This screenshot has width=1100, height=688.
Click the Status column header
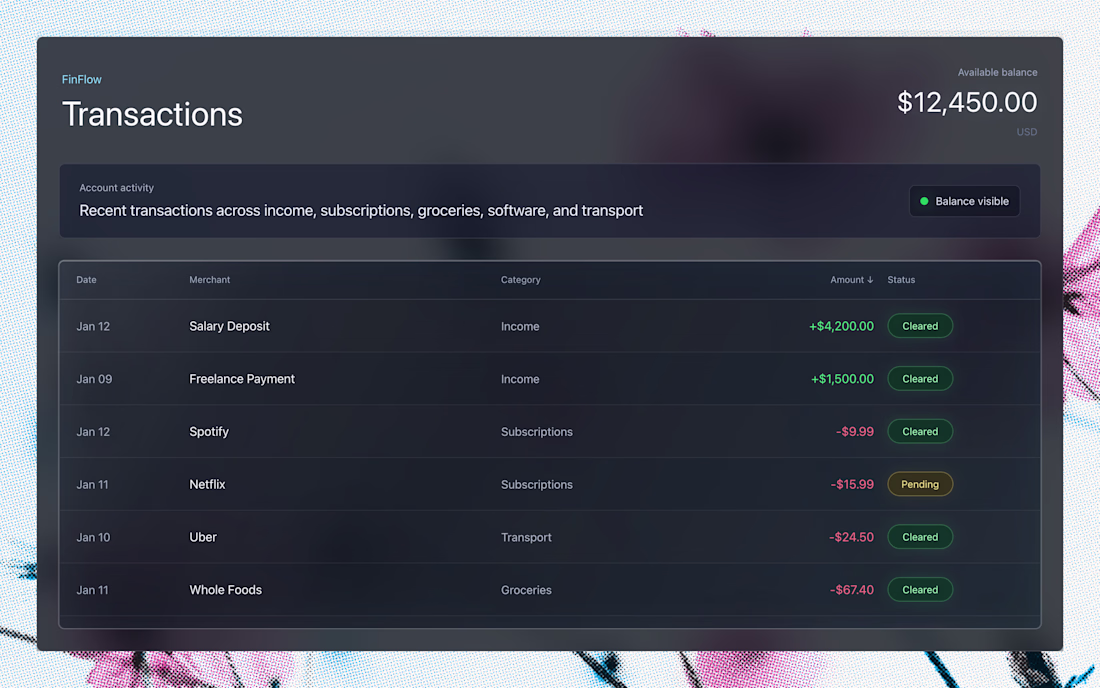click(901, 280)
